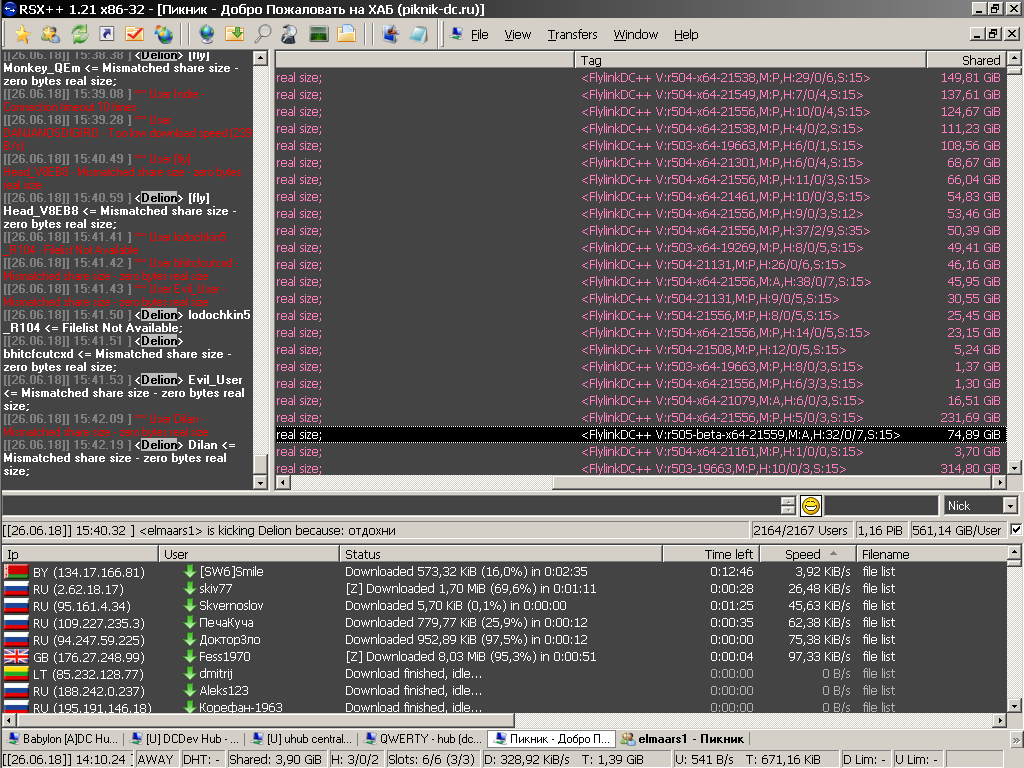The image size is (1024, 768).
Task: Open own file list folder icon
Action: [346, 34]
